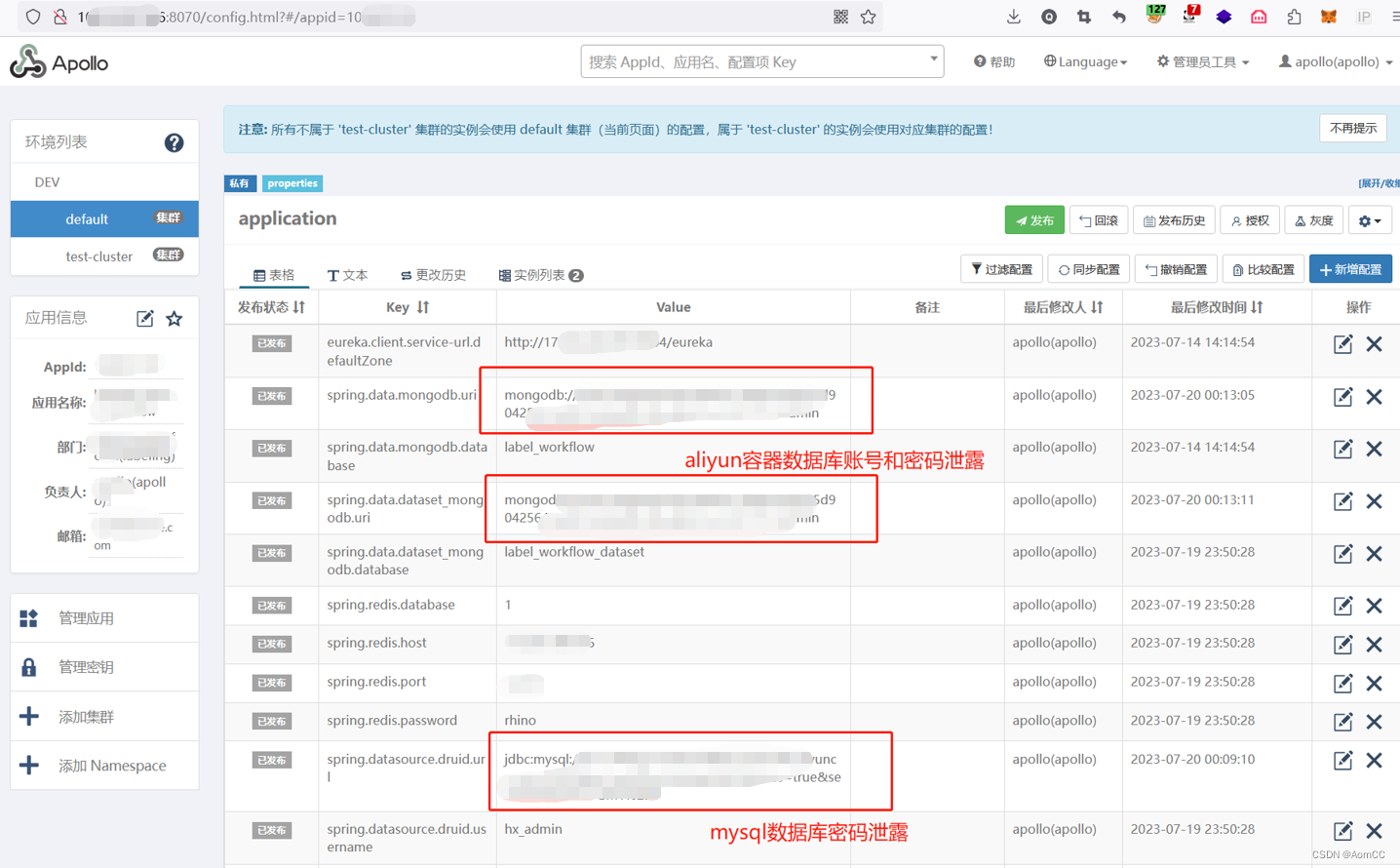This screenshot has width=1400, height=868.
Task: Click the edit pencil beside 应用信息
Action: click(144, 318)
